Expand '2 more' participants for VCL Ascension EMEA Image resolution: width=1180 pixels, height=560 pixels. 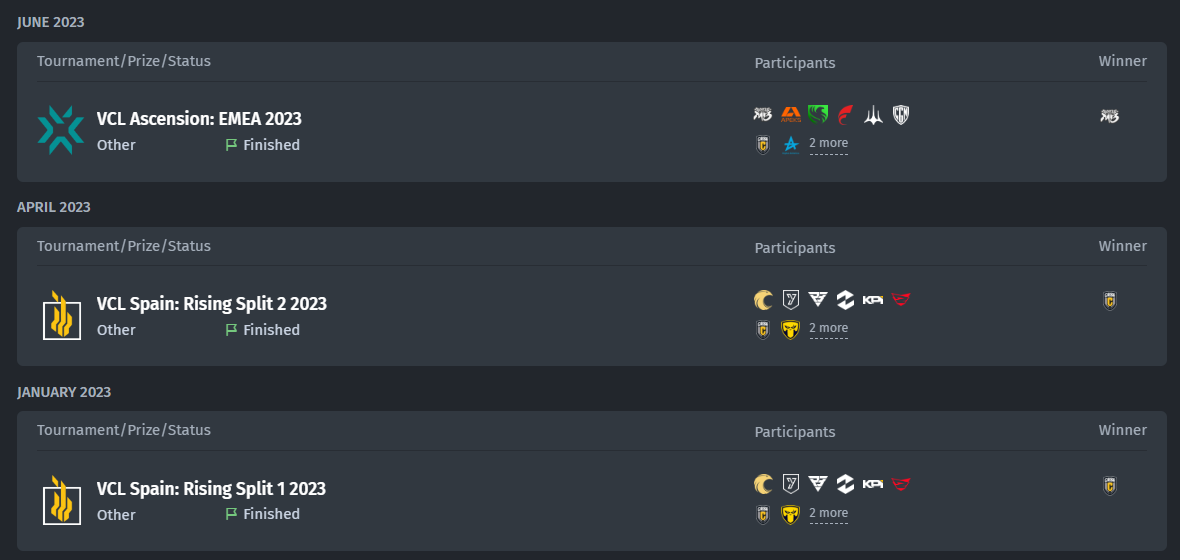pos(829,143)
